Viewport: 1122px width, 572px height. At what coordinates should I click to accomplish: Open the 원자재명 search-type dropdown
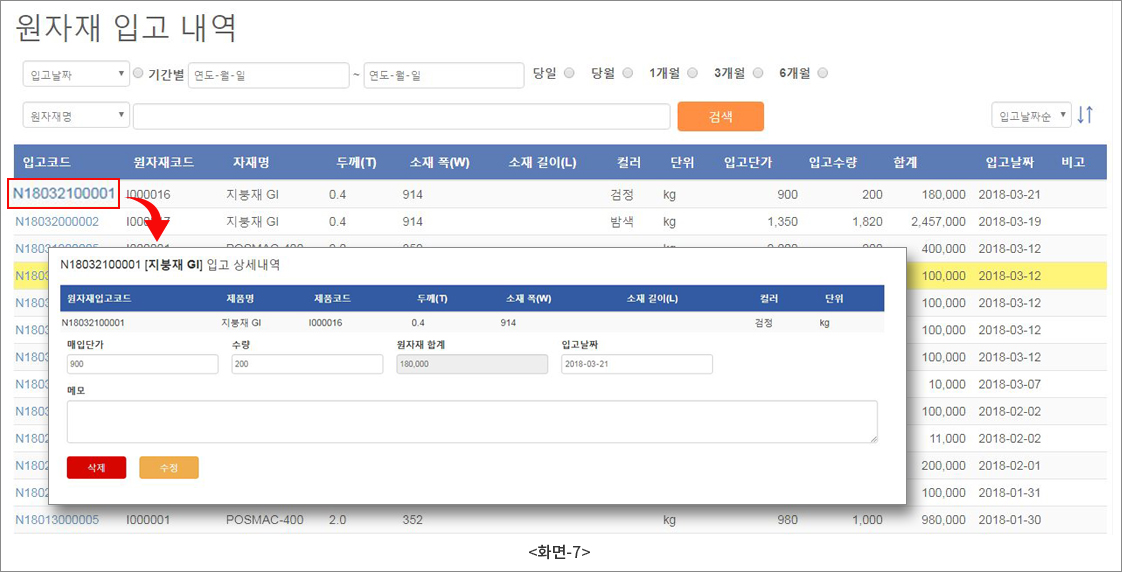77,115
